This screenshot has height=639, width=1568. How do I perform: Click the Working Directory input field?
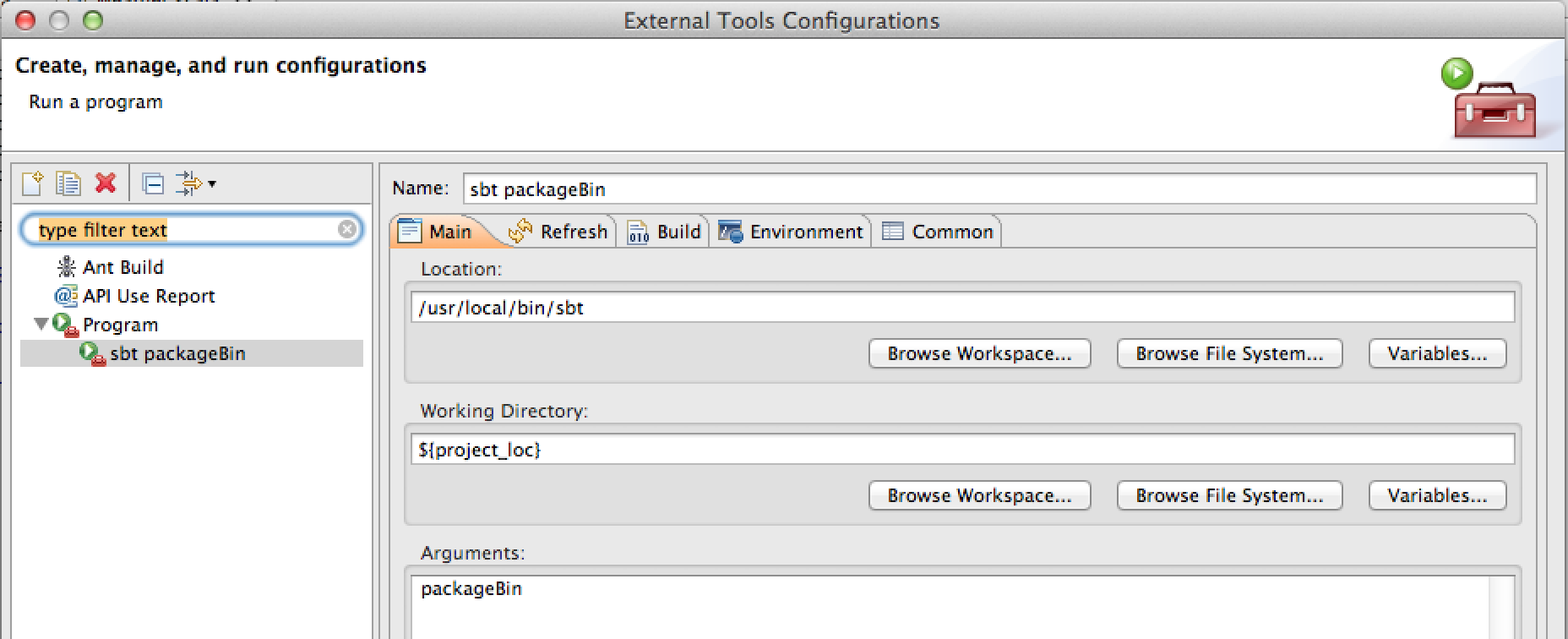point(962,450)
